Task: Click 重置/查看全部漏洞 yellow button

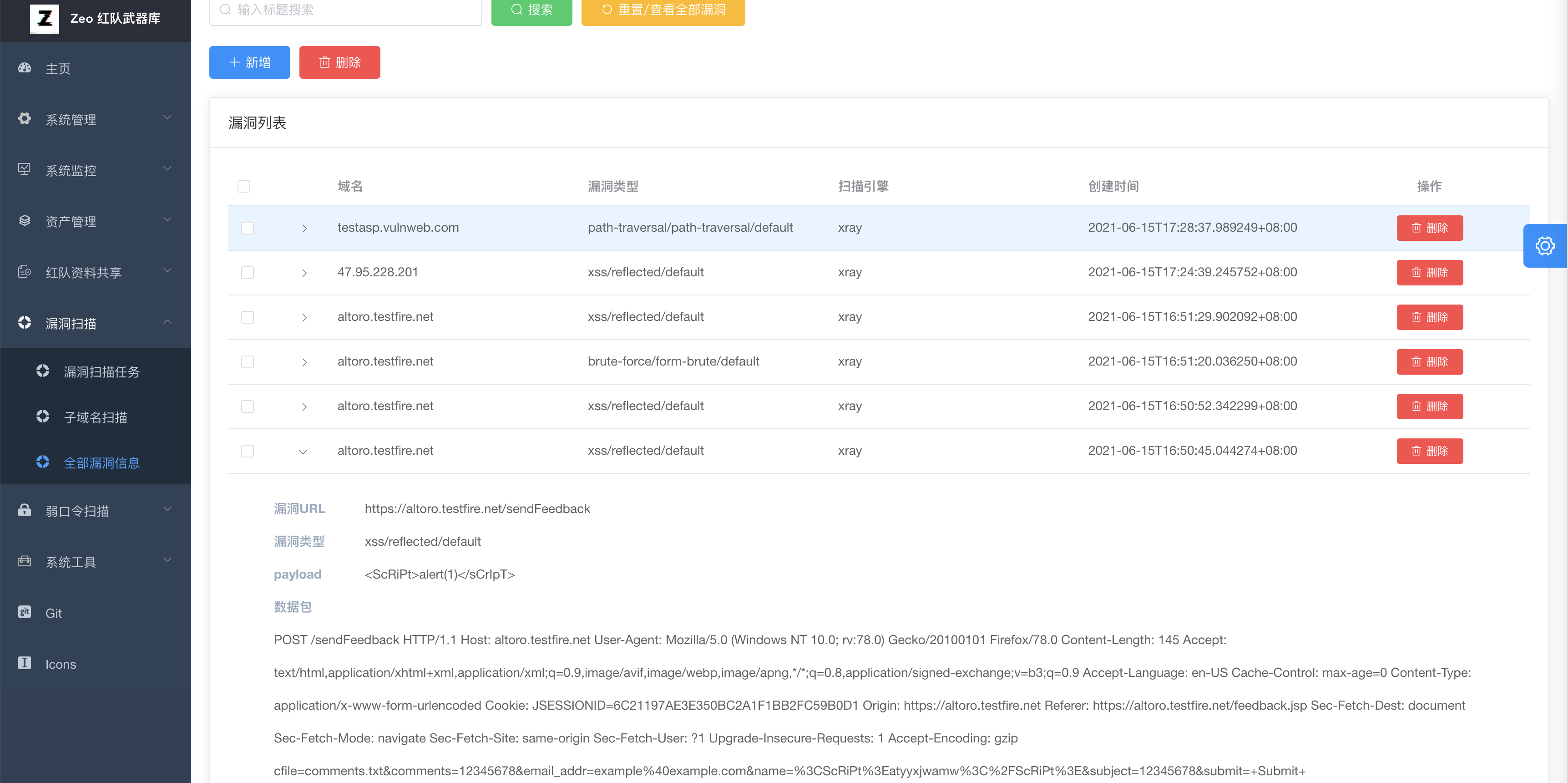Action: (x=663, y=10)
